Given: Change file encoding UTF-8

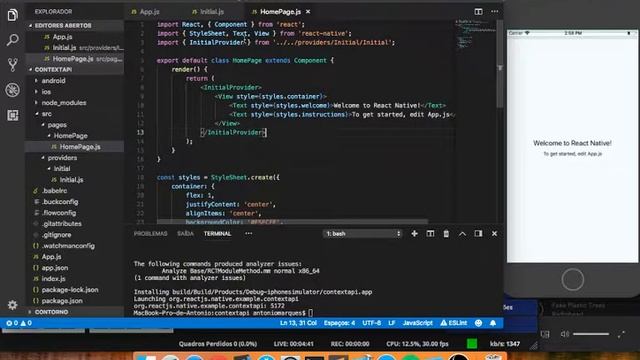Looking at the screenshot, I should click(371, 323).
